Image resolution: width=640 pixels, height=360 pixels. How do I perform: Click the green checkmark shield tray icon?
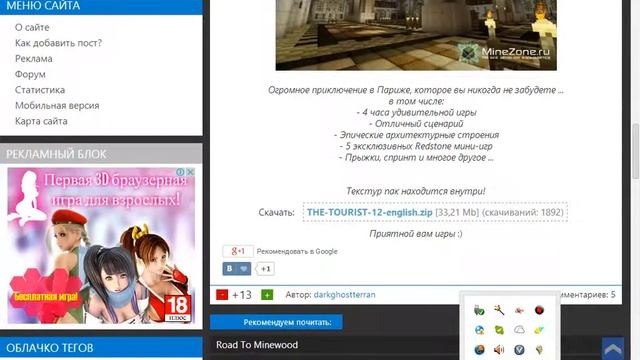click(x=499, y=330)
